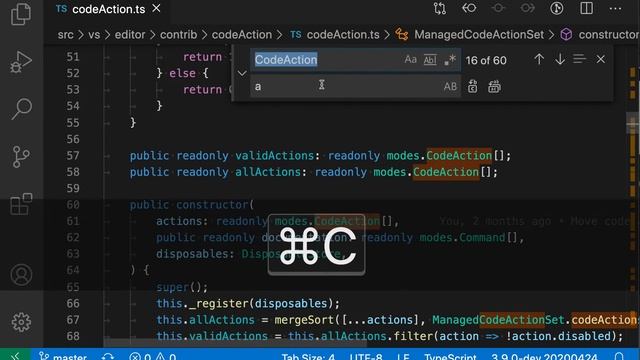The width and height of the screenshot is (640, 360).
Task: Click '_register' on line 66
Action: pos(219,303)
